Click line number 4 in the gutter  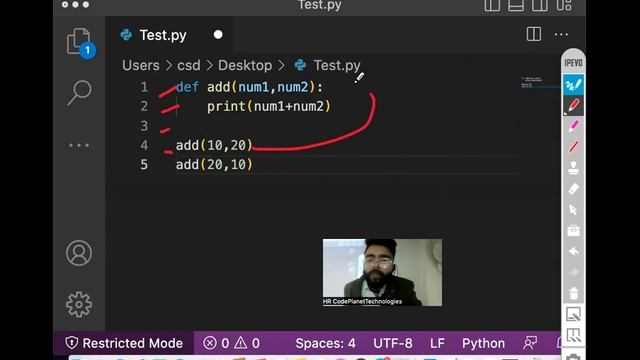coord(144,145)
